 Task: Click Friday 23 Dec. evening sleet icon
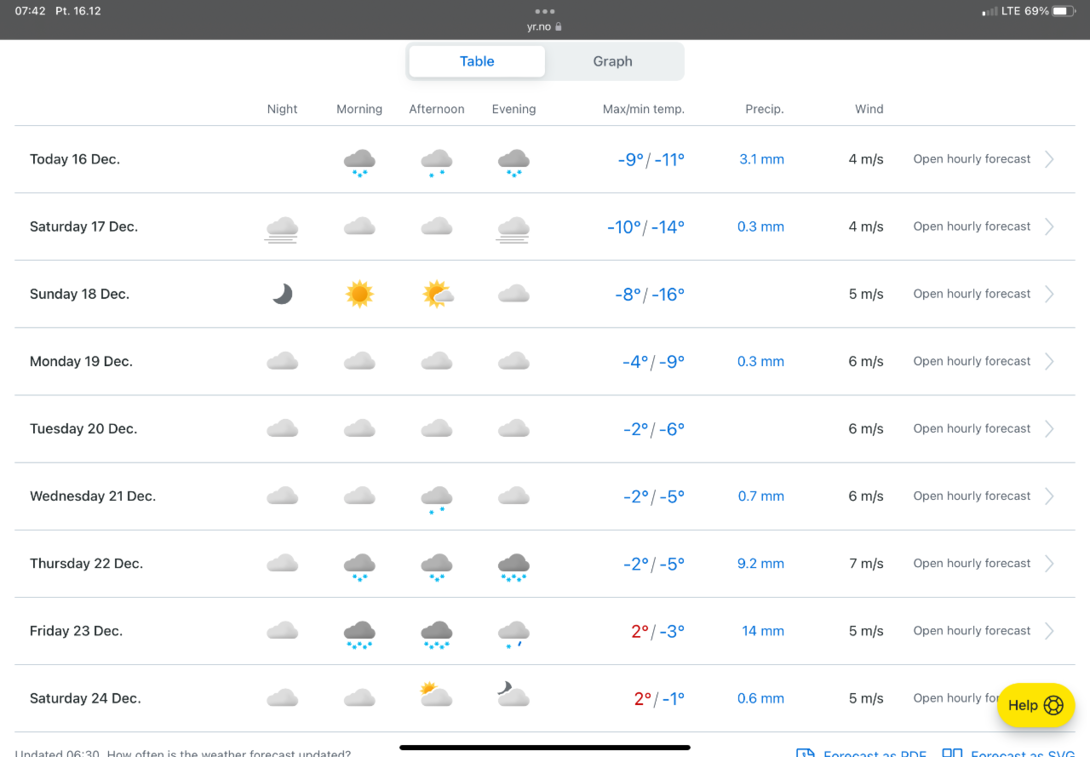pyautogui.click(x=514, y=635)
